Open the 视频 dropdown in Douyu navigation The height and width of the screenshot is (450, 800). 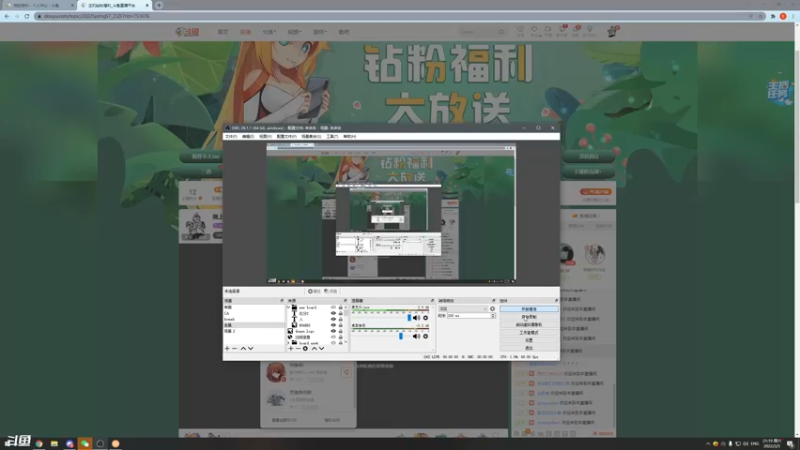pos(294,32)
